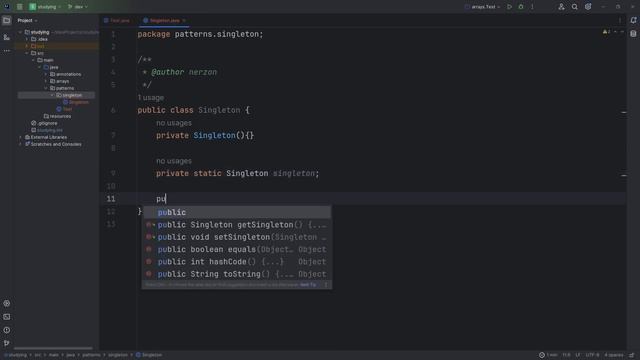Open arrays.Test run configuration dropdown
The width and height of the screenshot is (640, 360).
(x=483, y=7)
